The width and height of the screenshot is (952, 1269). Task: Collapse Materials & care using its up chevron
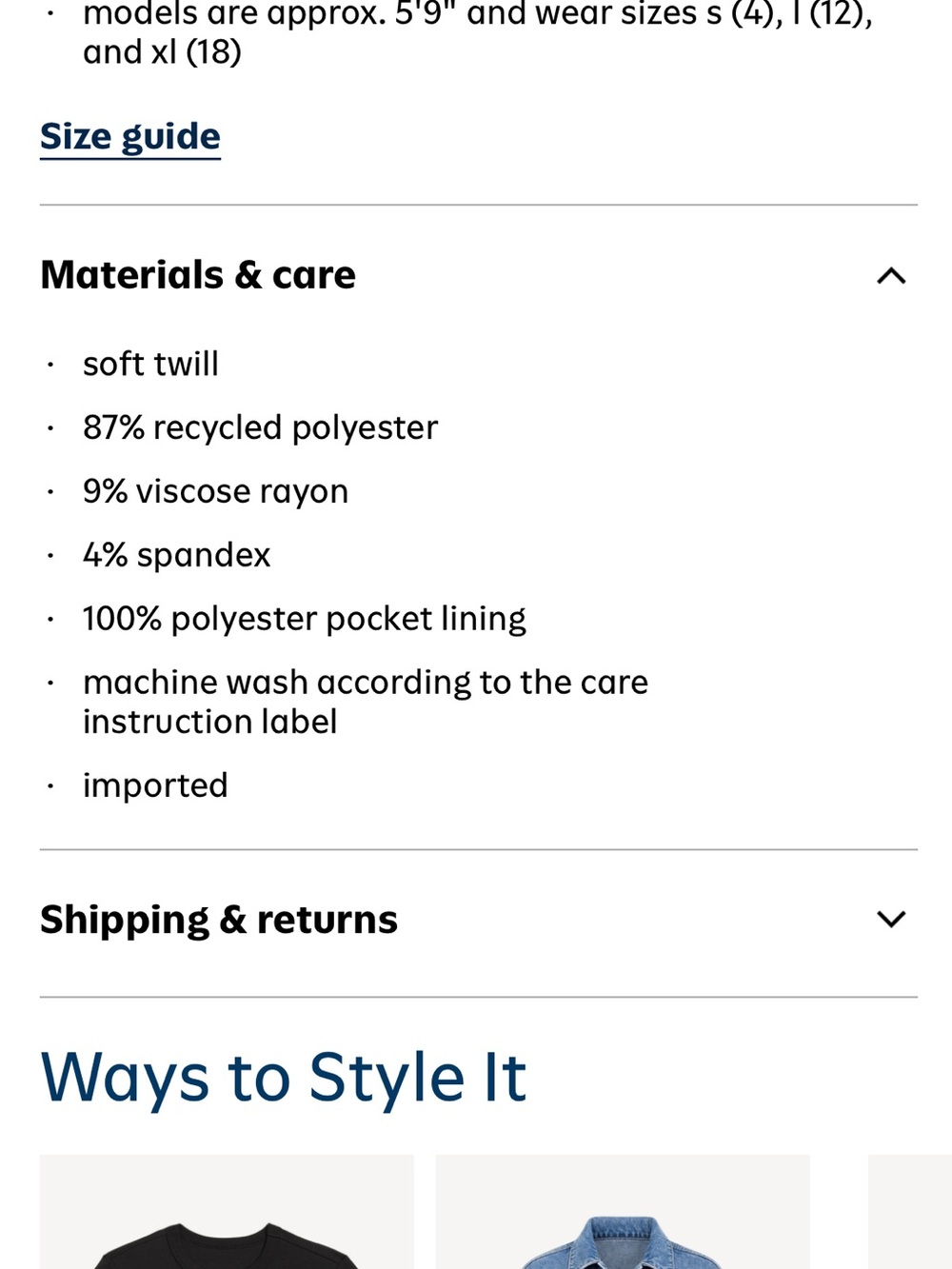(891, 276)
